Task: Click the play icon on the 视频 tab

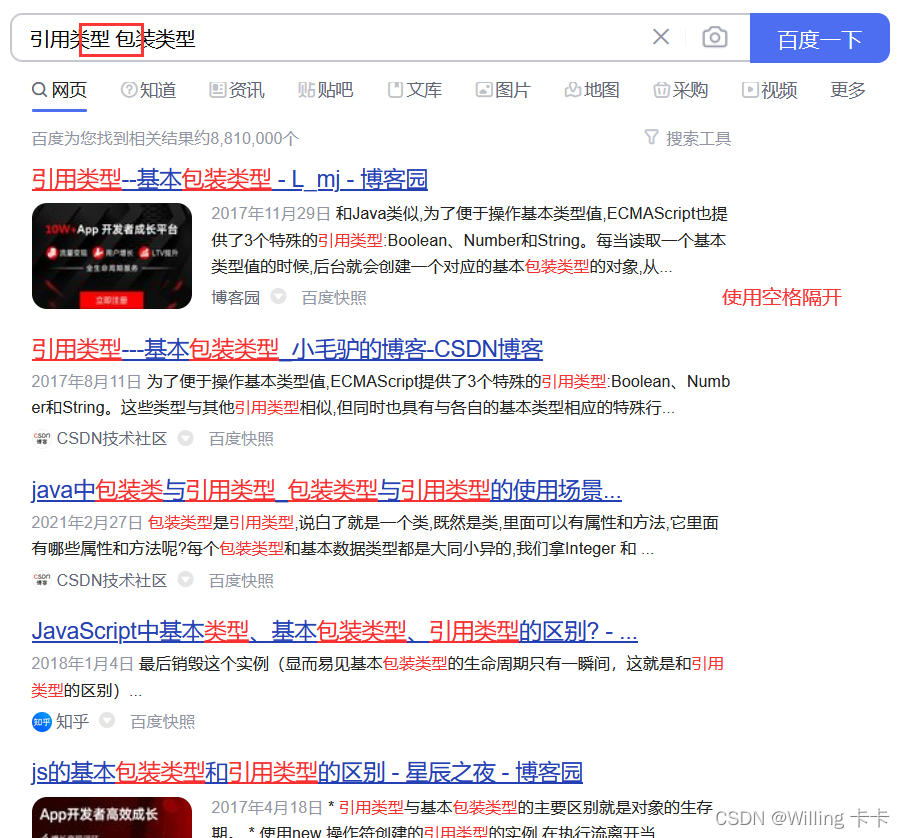Action: tap(750, 90)
